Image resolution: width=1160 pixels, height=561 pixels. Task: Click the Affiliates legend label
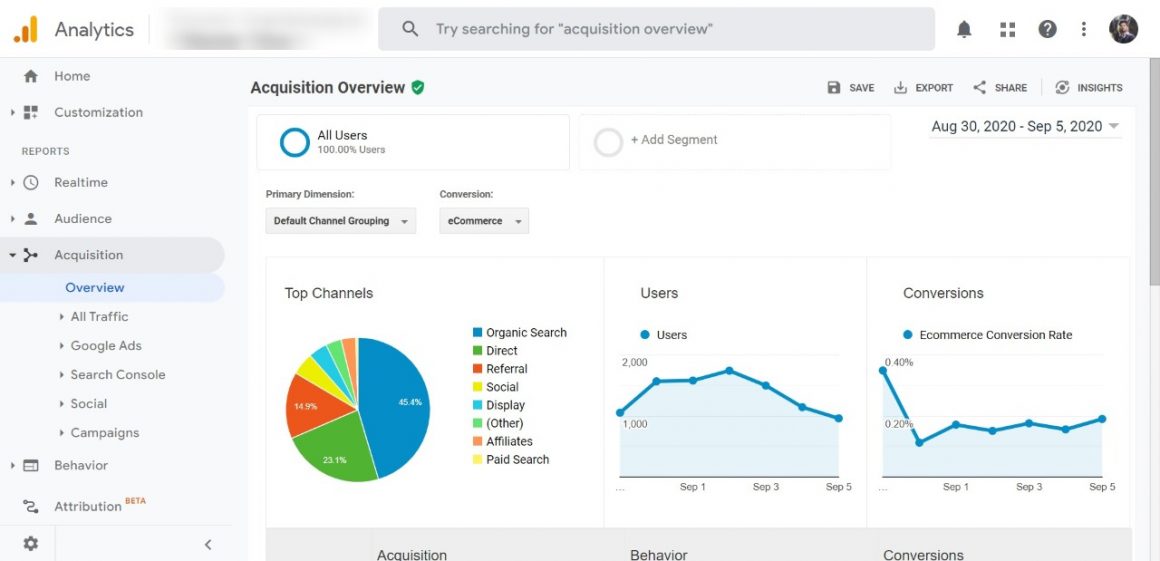tap(509, 441)
